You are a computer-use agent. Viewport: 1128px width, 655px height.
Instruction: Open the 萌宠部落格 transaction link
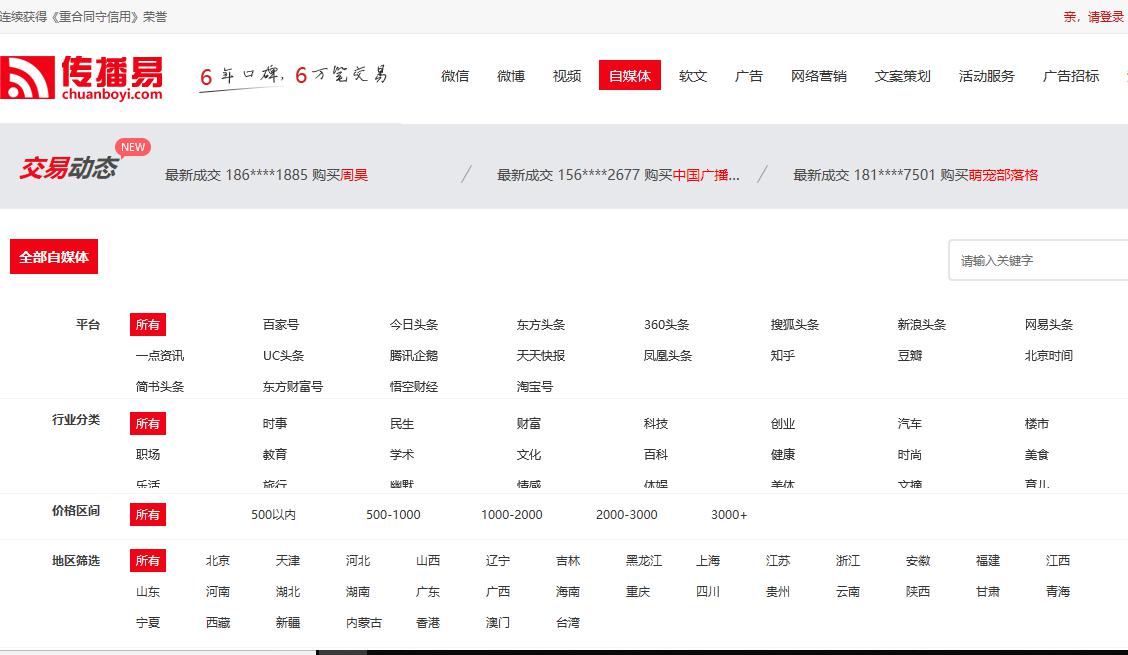click(x=1003, y=175)
